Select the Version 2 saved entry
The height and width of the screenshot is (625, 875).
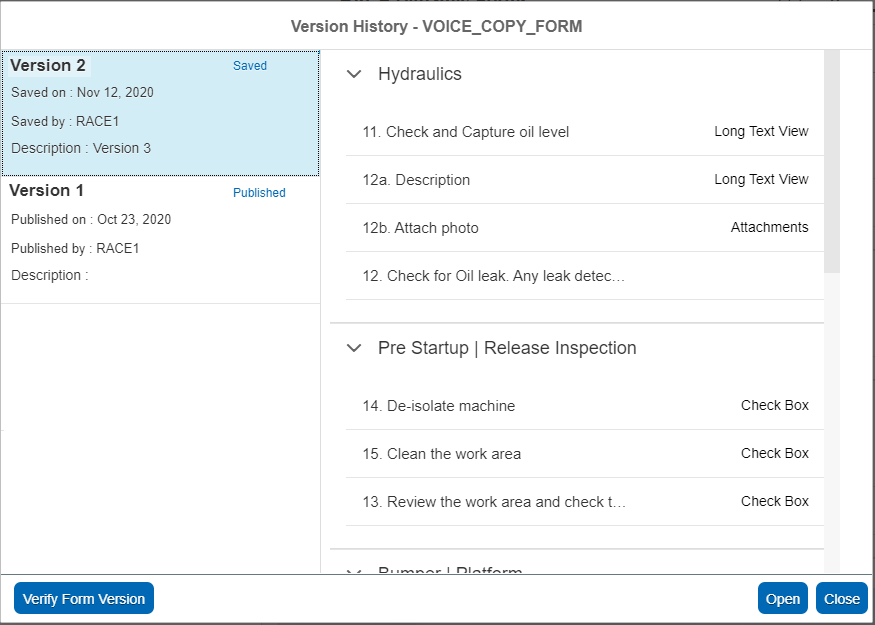point(160,112)
